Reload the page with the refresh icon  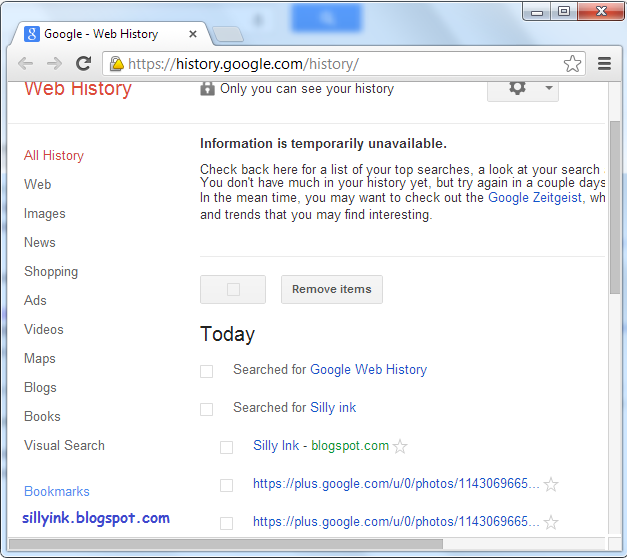pos(84,63)
